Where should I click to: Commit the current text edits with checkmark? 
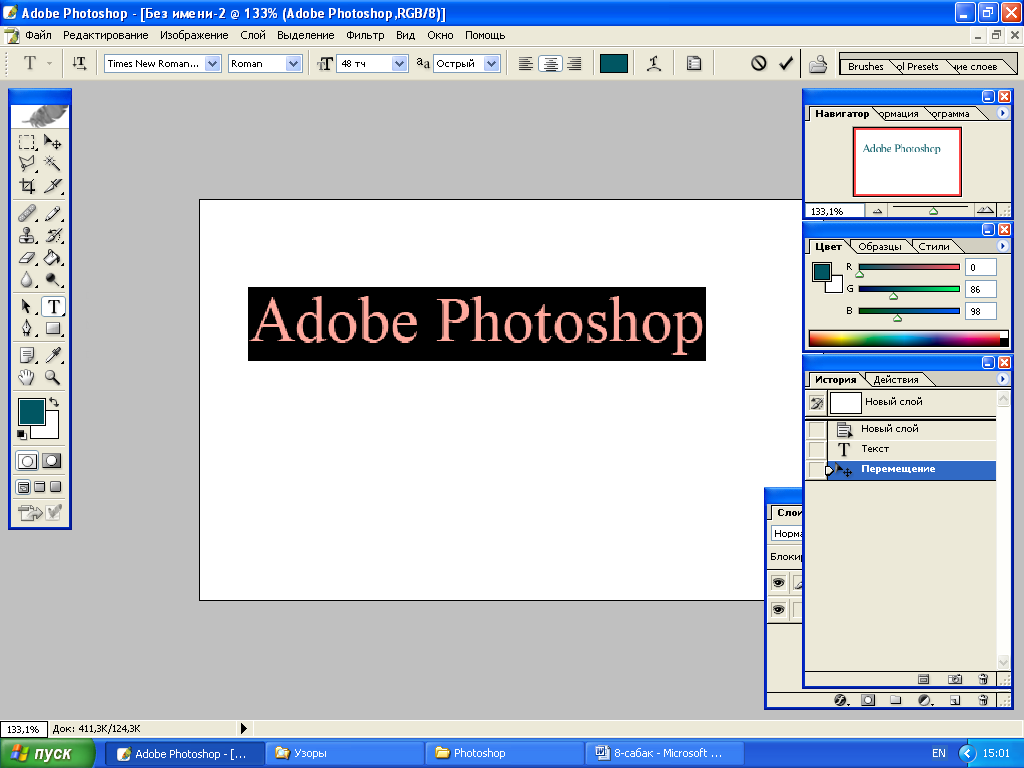[786, 63]
